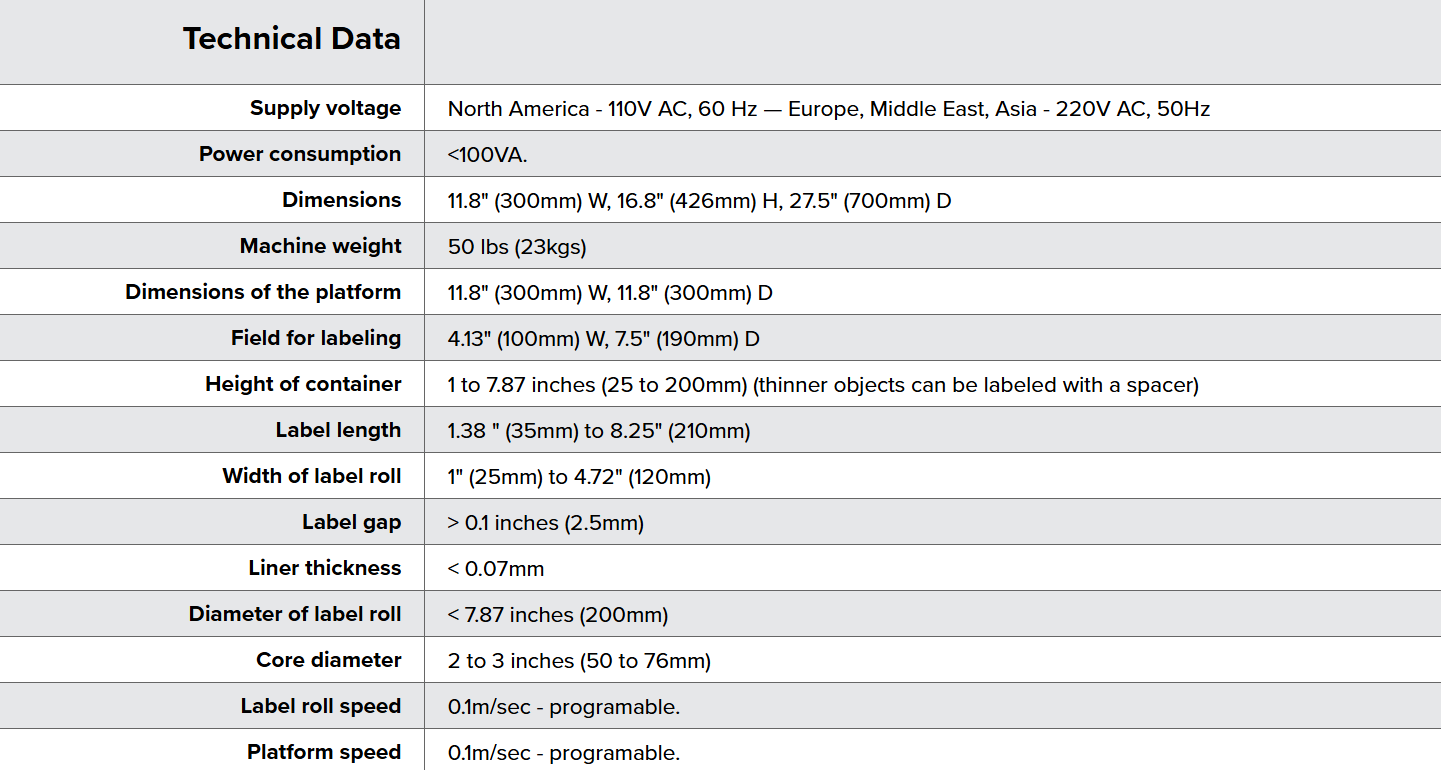Click the Diameter of label roll label

(295, 614)
